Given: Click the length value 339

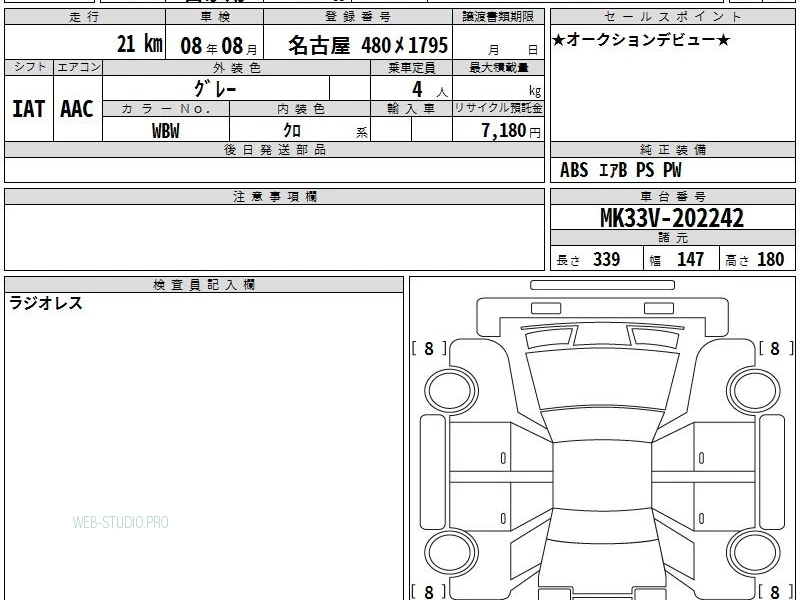Looking at the screenshot, I should coord(607,259).
